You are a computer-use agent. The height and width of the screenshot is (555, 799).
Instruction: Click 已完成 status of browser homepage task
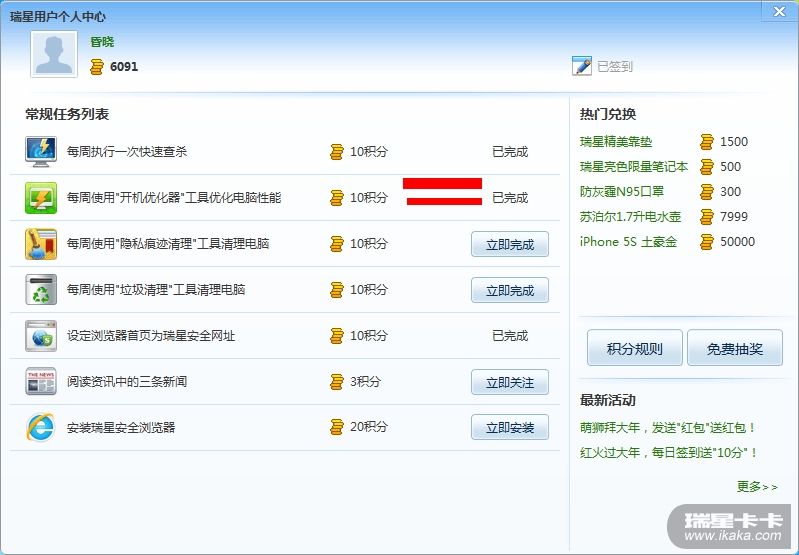coord(510,336)
